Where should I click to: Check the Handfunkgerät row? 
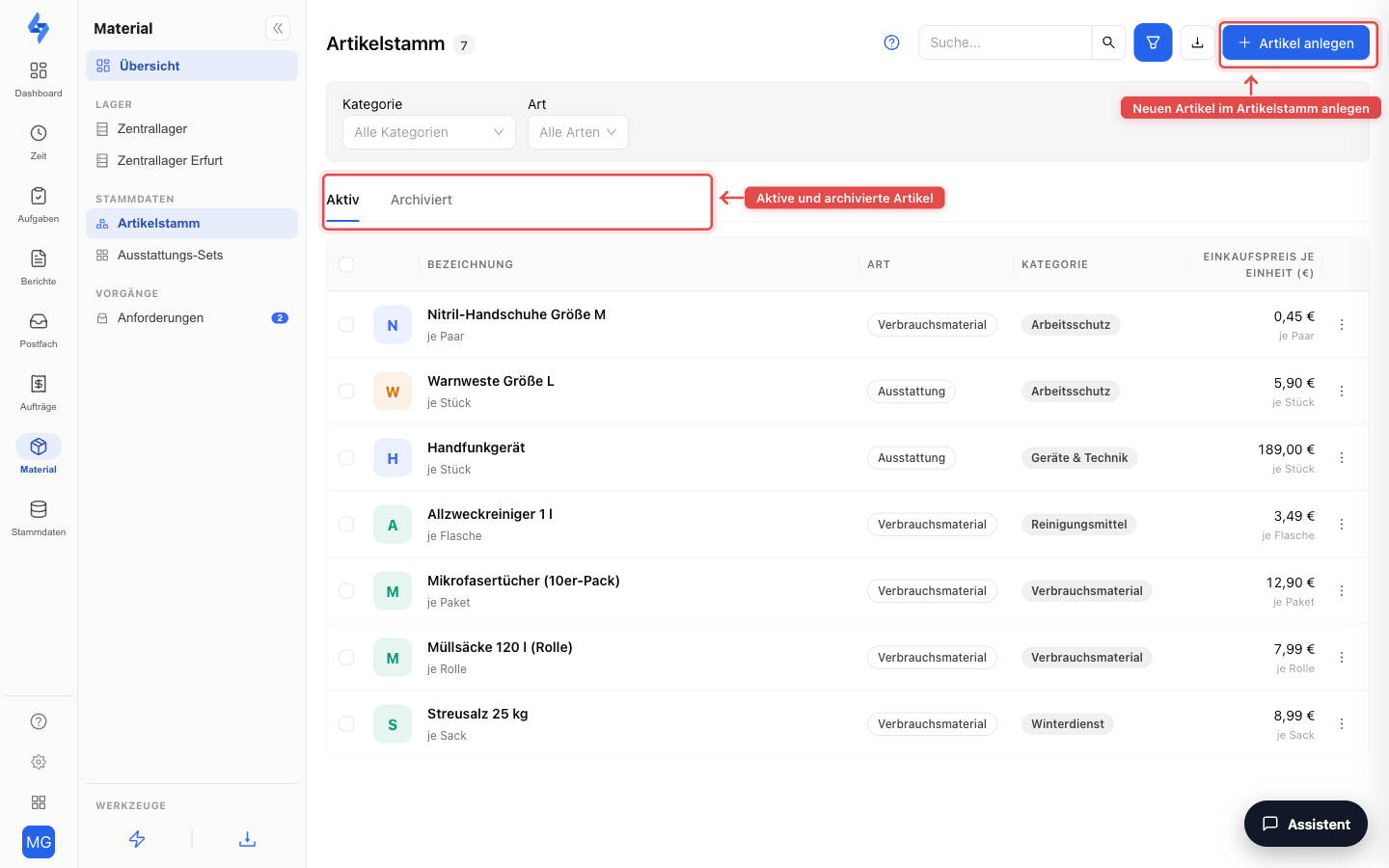click(346, 458)
